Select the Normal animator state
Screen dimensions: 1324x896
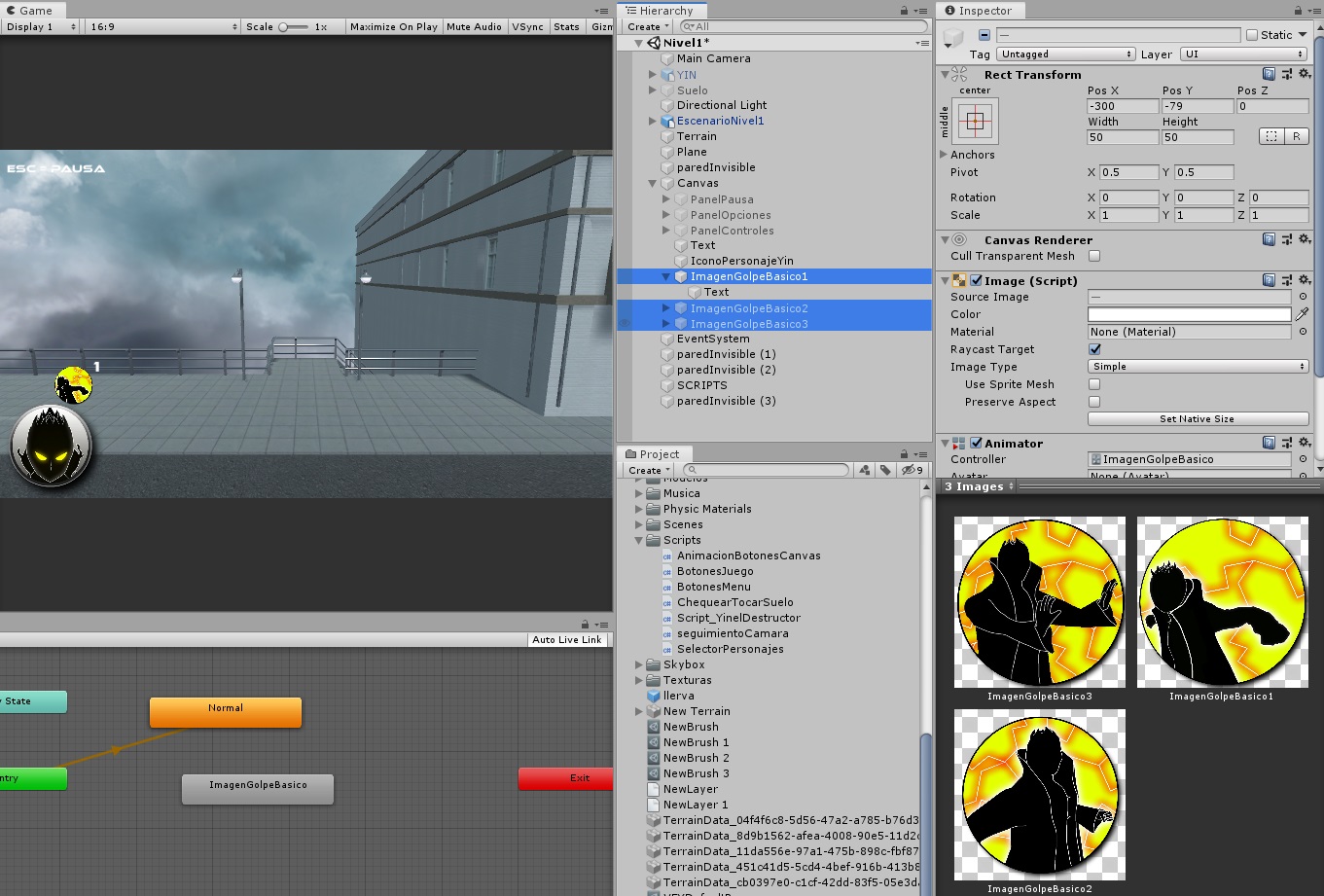coord(226,712)
